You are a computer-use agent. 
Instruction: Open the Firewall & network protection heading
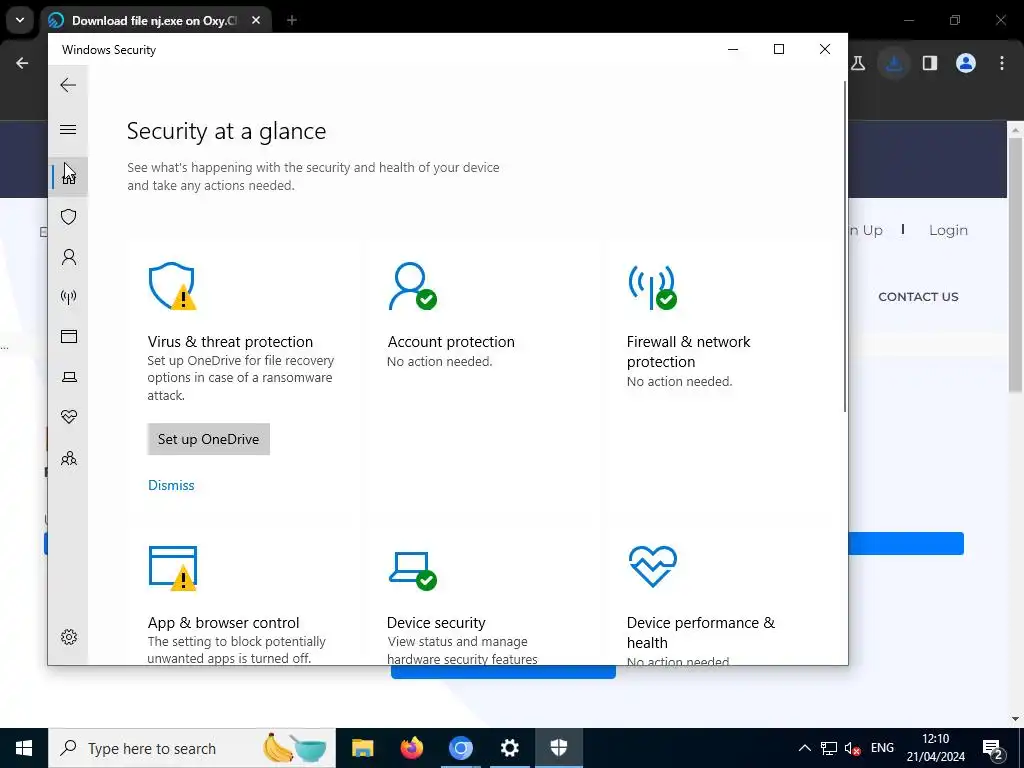pyautogui.click(x=688, y=351)
